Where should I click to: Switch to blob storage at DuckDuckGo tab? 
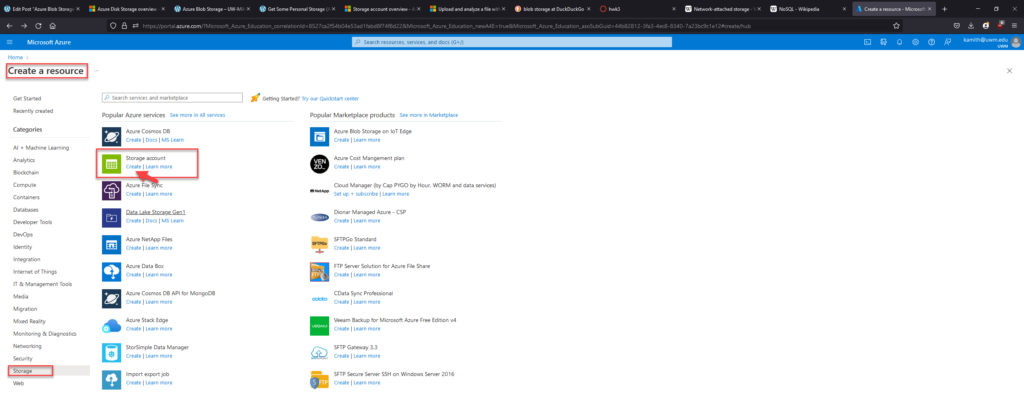click(550, 9)
